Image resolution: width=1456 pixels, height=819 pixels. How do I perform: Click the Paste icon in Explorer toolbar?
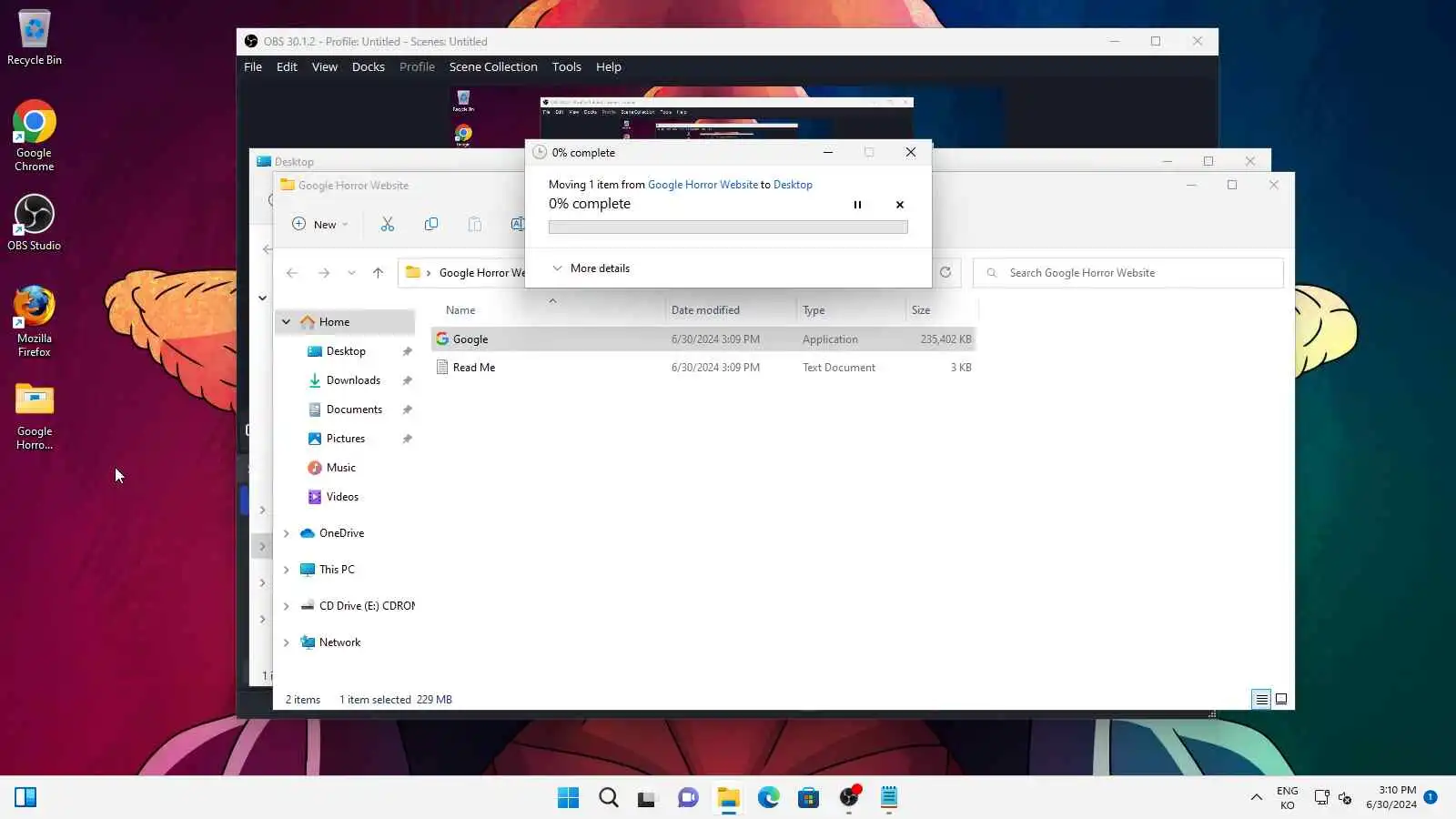click(x=475, y=224)
